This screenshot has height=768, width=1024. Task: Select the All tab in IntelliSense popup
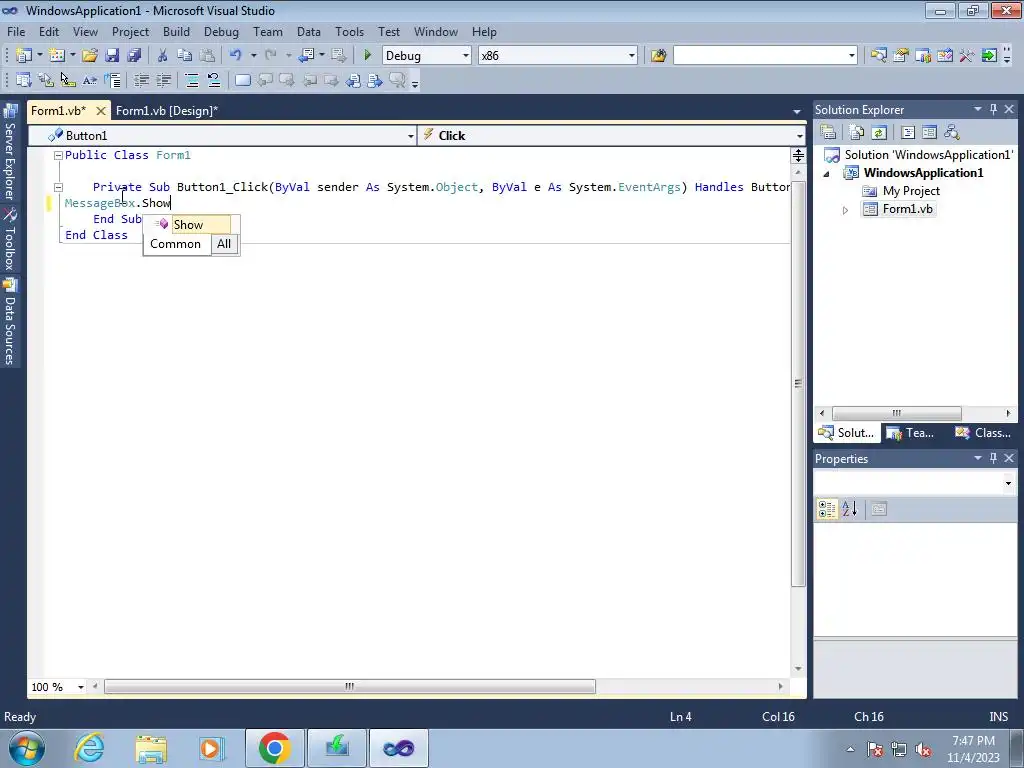tap(224, 244)
